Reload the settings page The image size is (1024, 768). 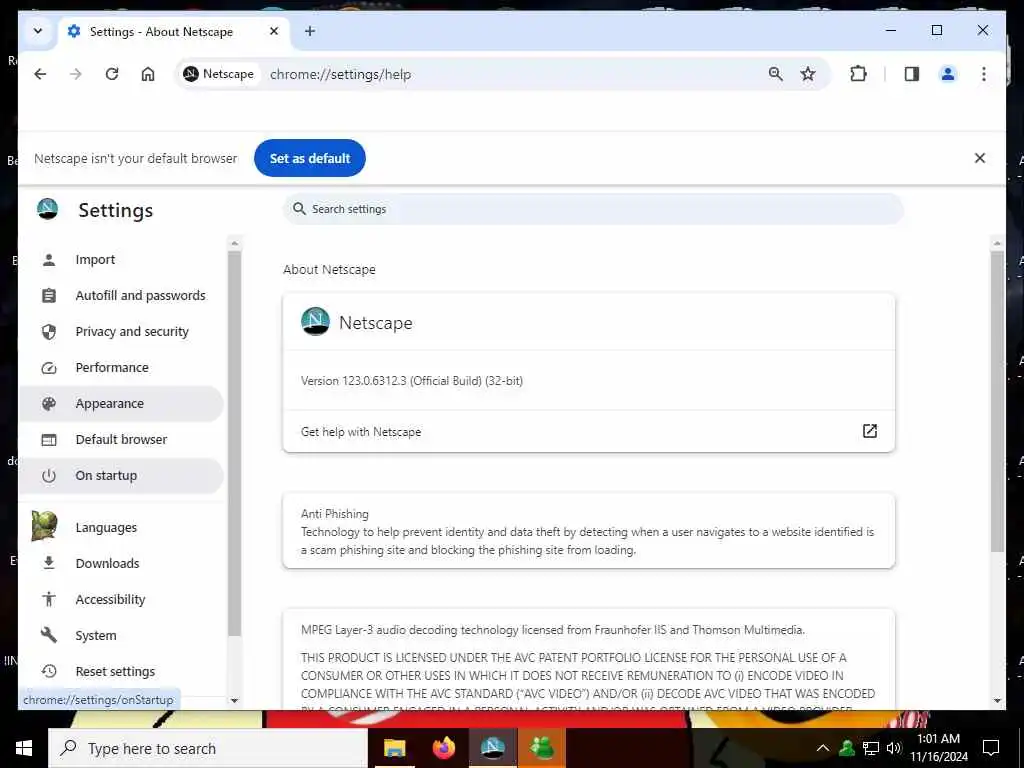112,74
